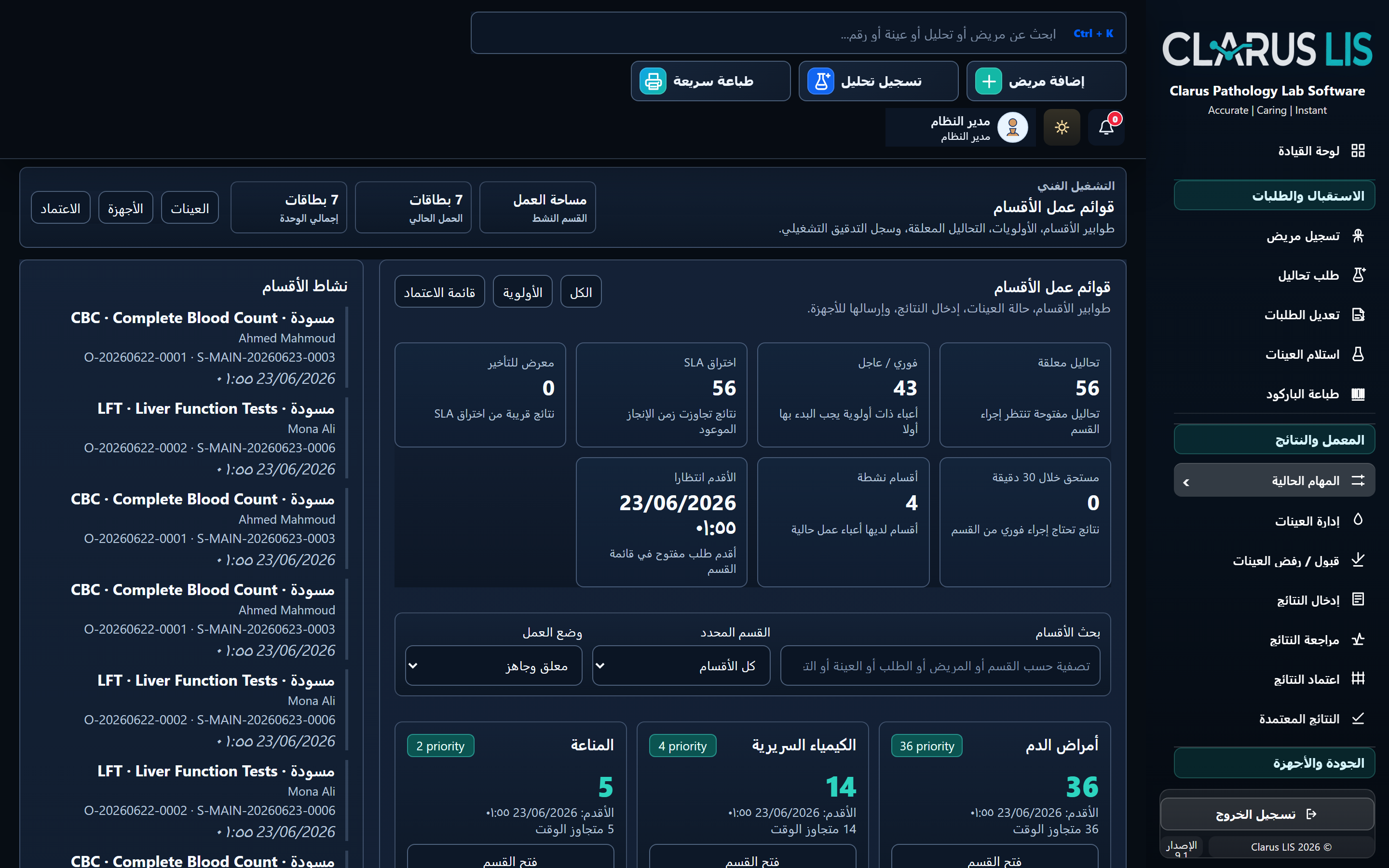Click the تسجيل تحليل button

[x=878, y=81]
